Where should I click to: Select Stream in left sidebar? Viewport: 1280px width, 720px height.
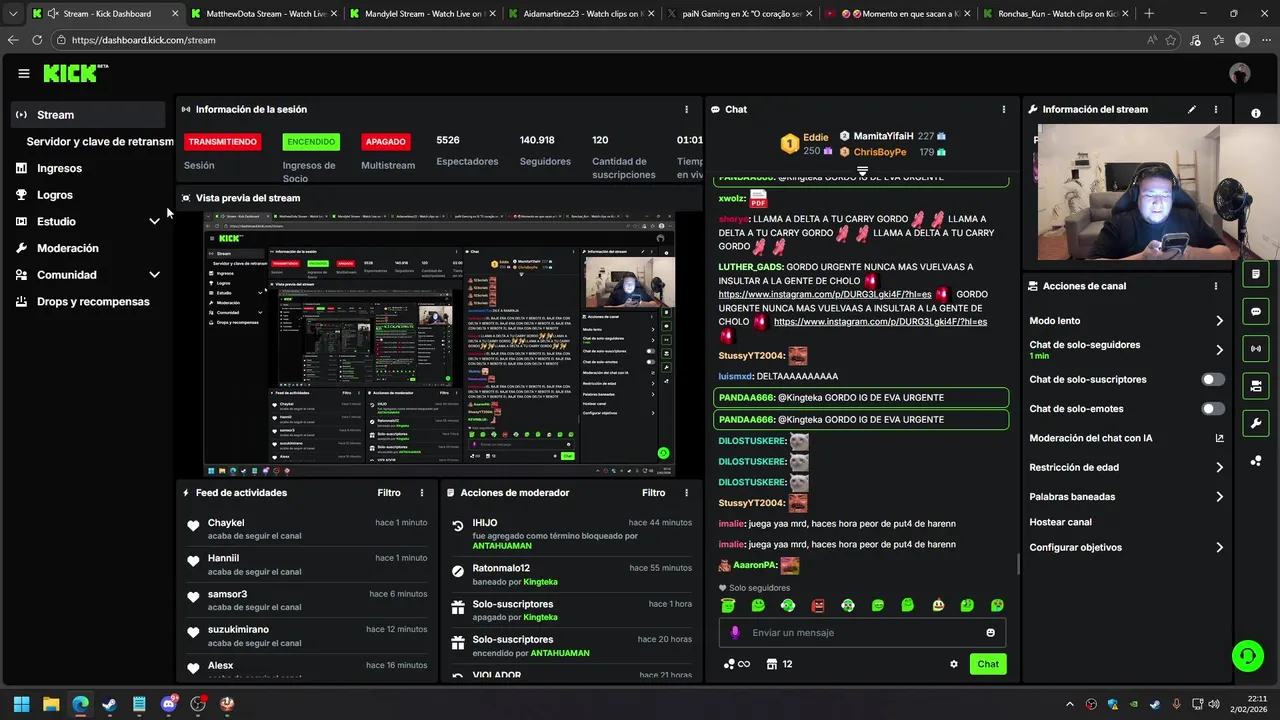tap(88, 115)
